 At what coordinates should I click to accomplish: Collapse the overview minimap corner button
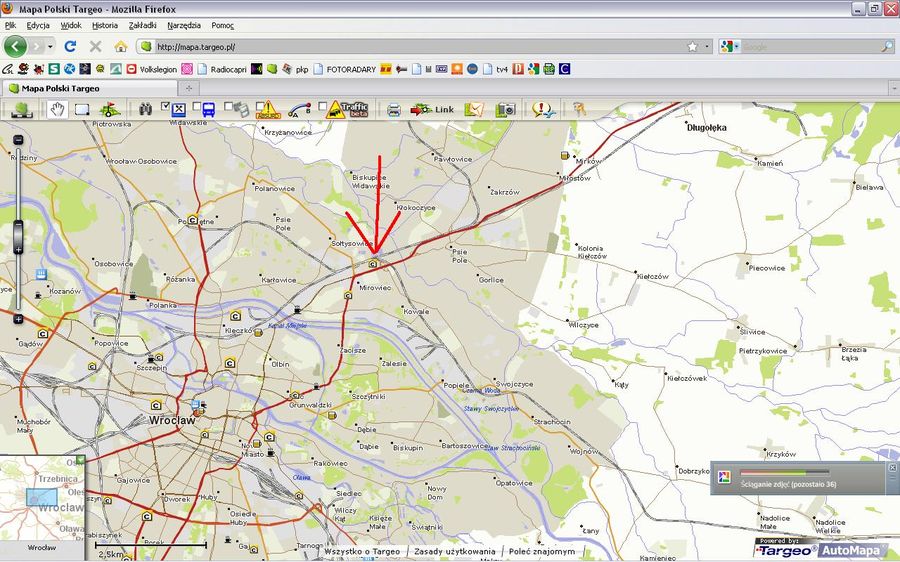click(x=80, y=460)
